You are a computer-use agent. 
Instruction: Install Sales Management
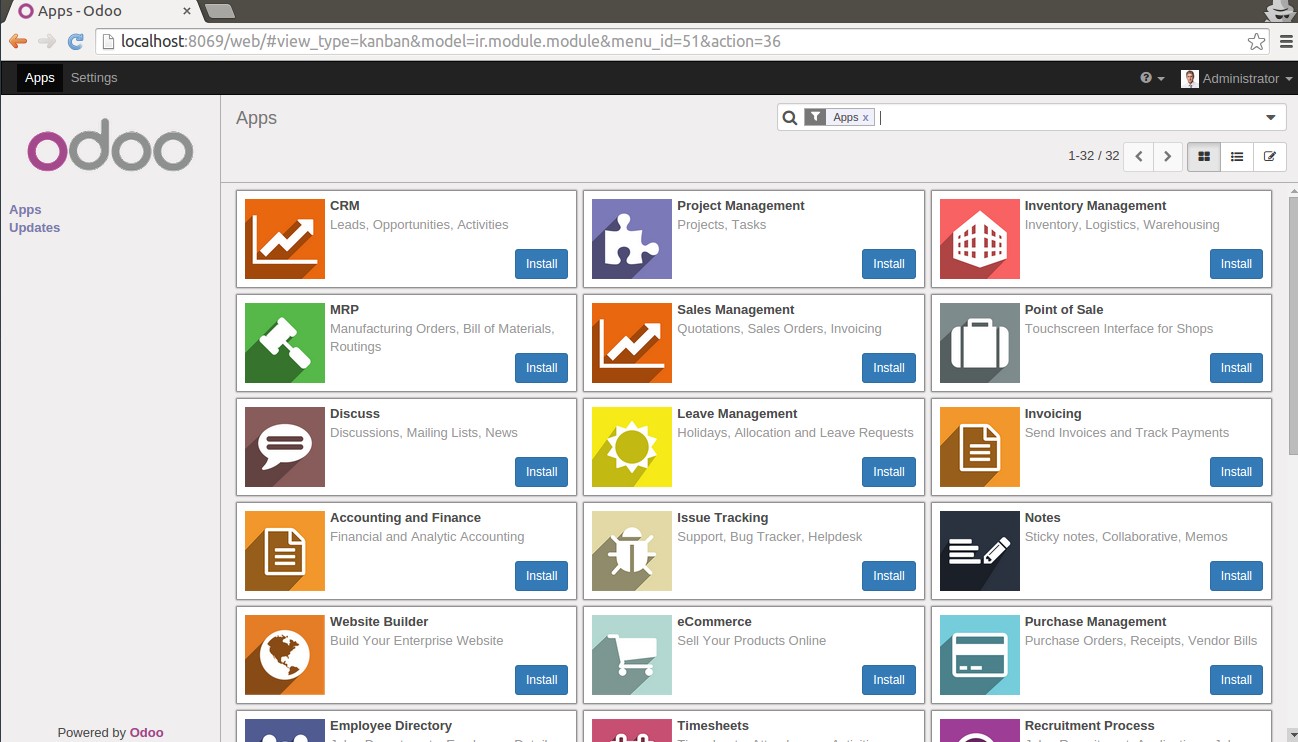(x=888, y=368)
